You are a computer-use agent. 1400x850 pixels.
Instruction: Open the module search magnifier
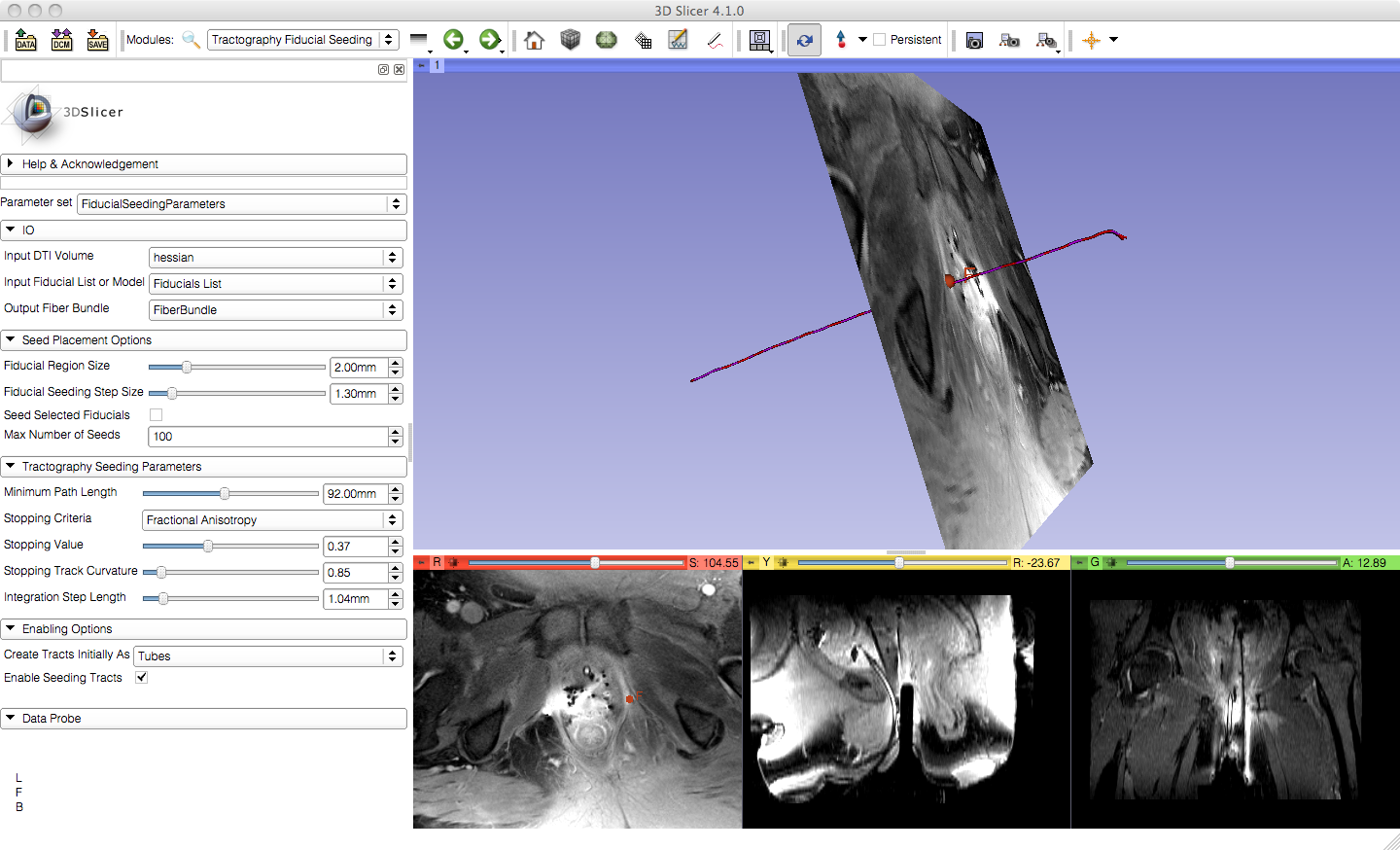click(192, 40)
